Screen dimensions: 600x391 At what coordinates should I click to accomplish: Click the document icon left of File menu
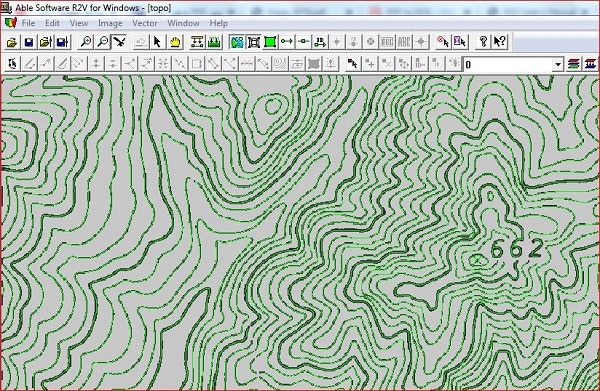[x=10, y=23]
